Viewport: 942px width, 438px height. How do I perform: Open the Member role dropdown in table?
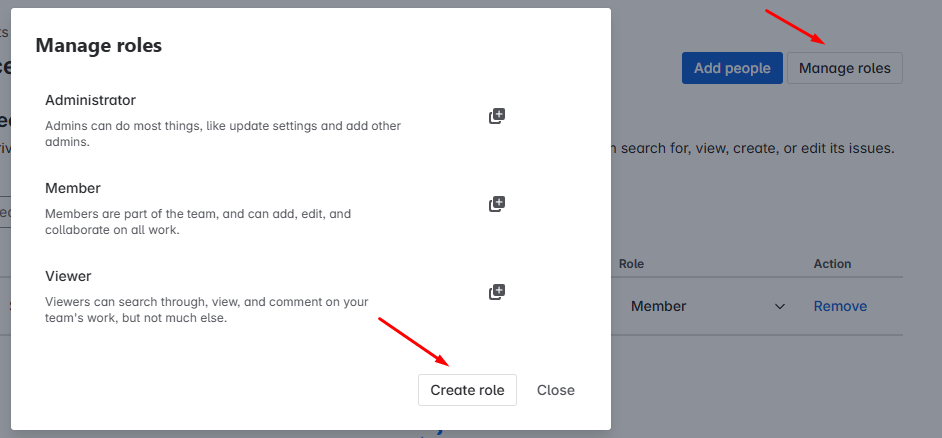(x=708, y=306)
